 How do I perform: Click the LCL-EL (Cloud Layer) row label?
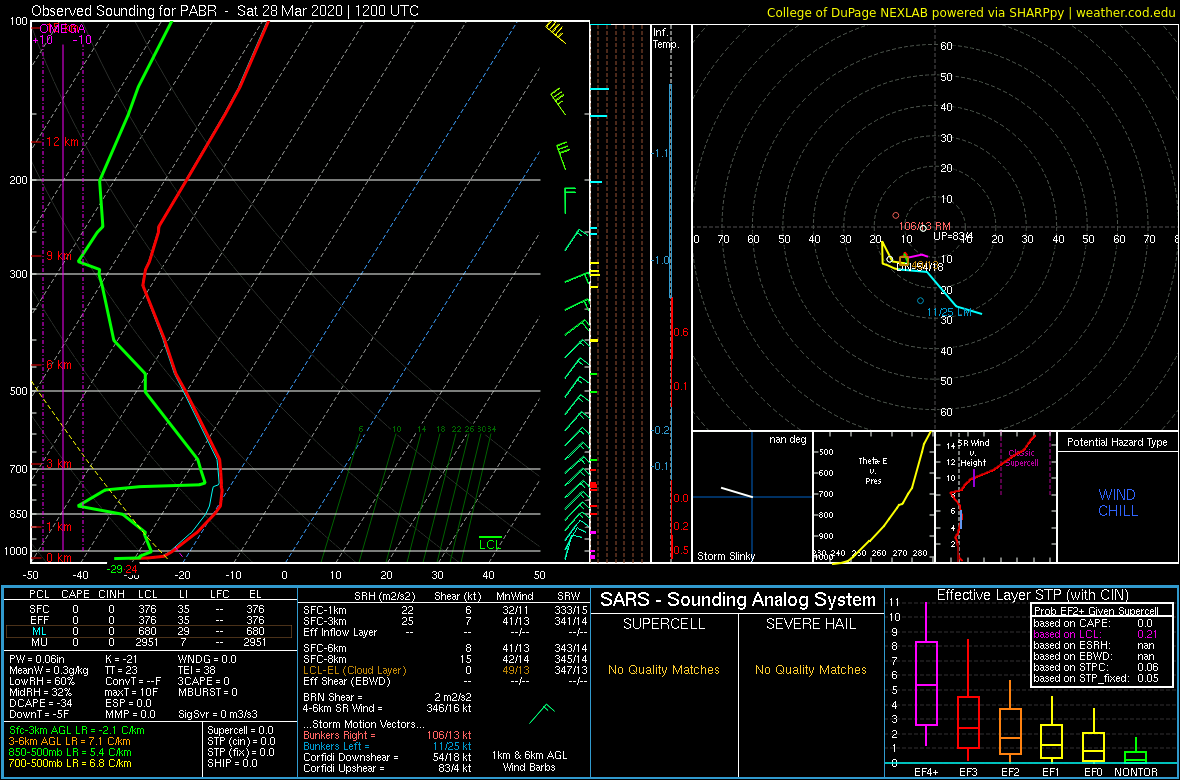pos(355,670)
